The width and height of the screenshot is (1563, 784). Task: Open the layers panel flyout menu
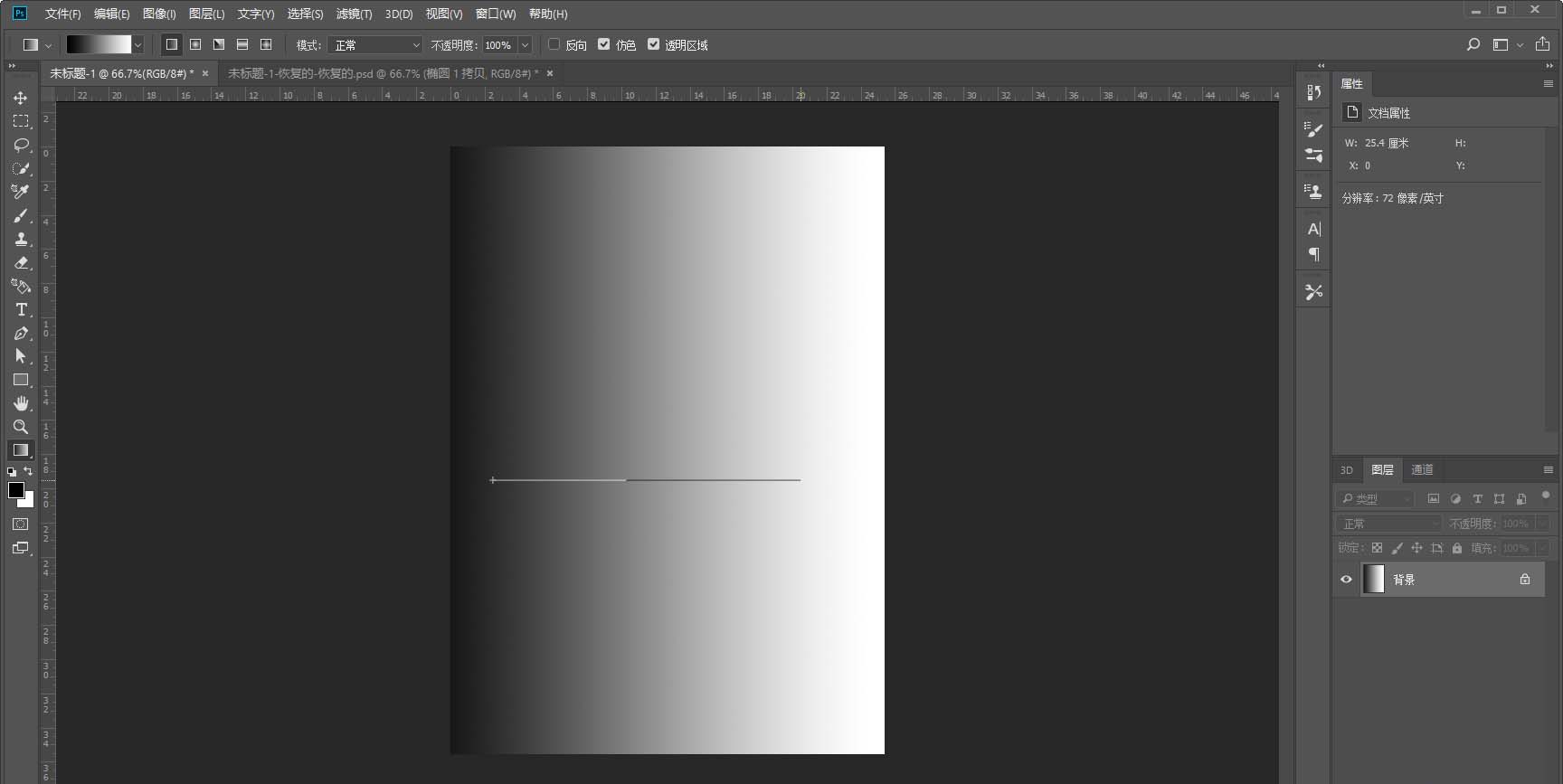click(1548, 470)
